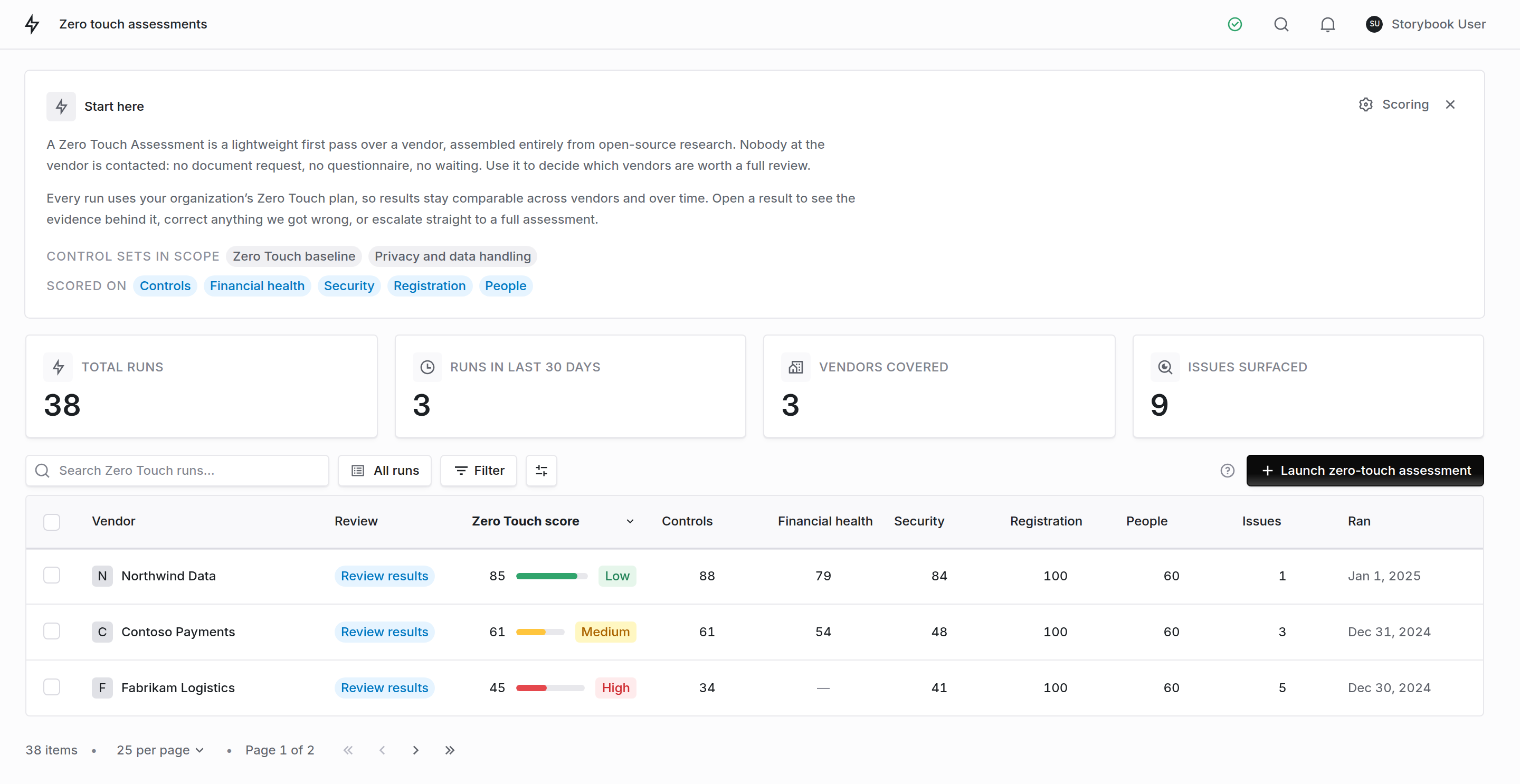Click Fabrikam Logistics F avatar
Image resolution: width=1520 pixels, height=784 pixels.
click(102, 688)
